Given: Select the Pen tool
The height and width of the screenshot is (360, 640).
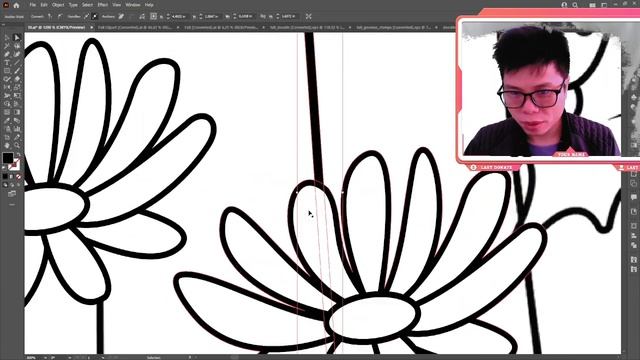Looking at the screenshot, I should 7,54.
